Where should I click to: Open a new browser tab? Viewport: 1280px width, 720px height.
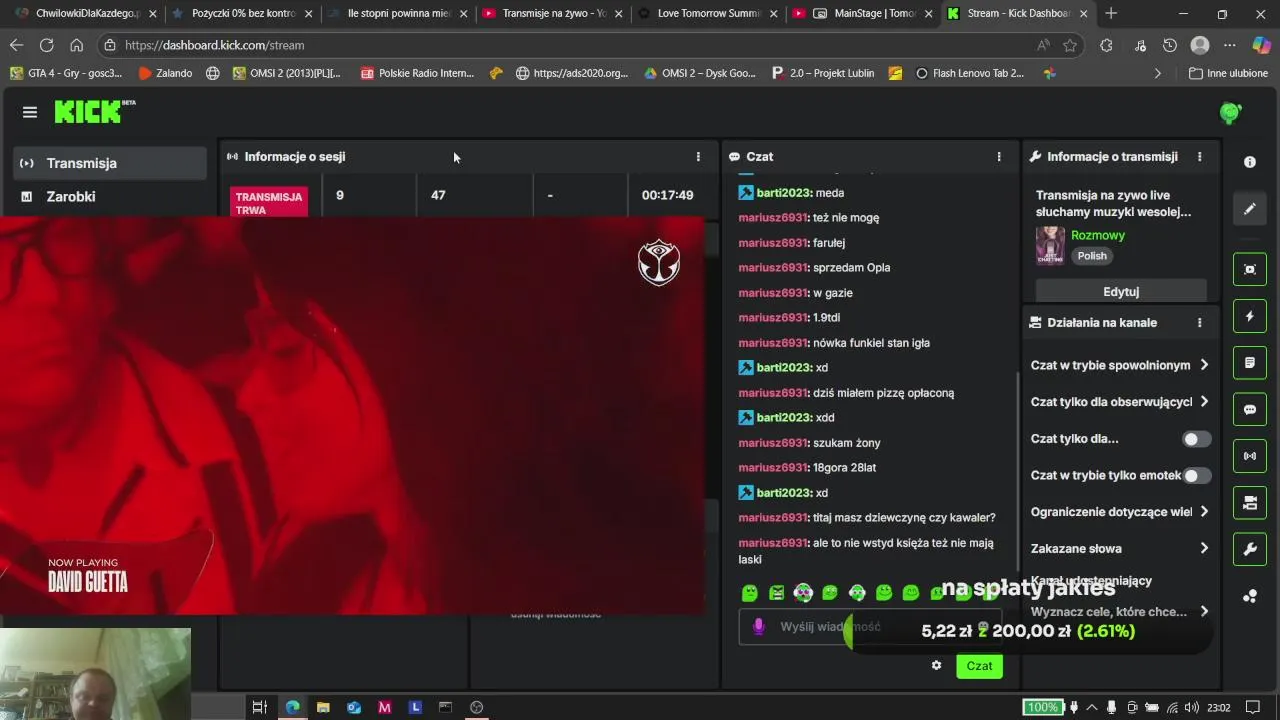point(1111,14)
